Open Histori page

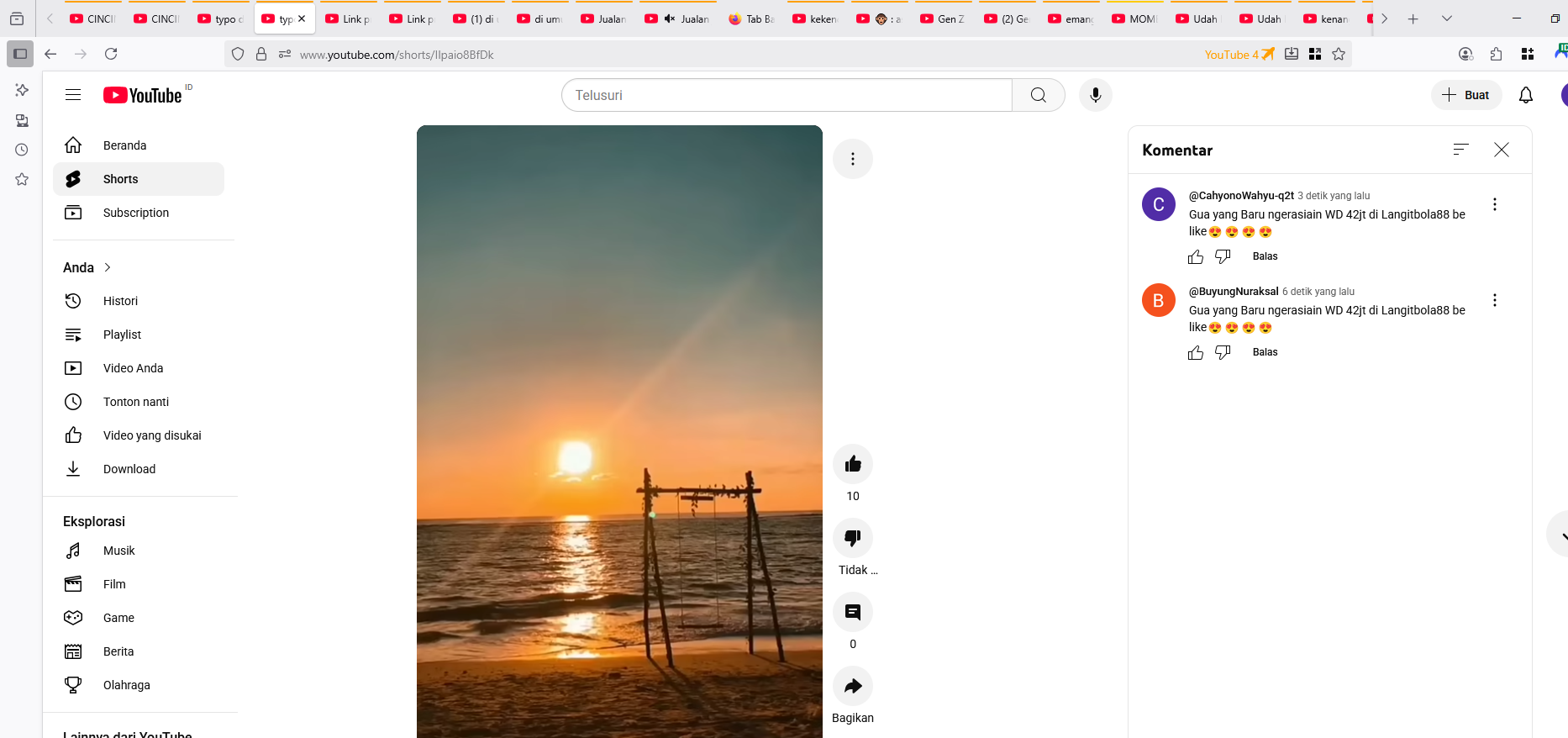139,301
